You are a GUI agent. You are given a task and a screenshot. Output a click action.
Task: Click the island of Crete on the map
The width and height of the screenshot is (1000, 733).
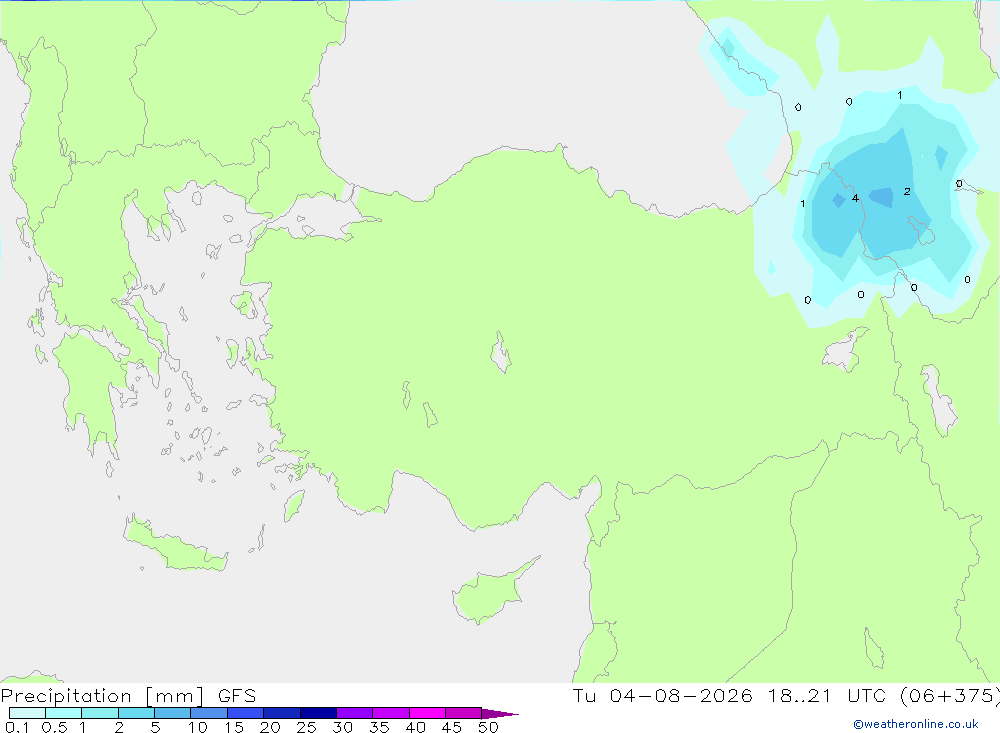(175, 543)
